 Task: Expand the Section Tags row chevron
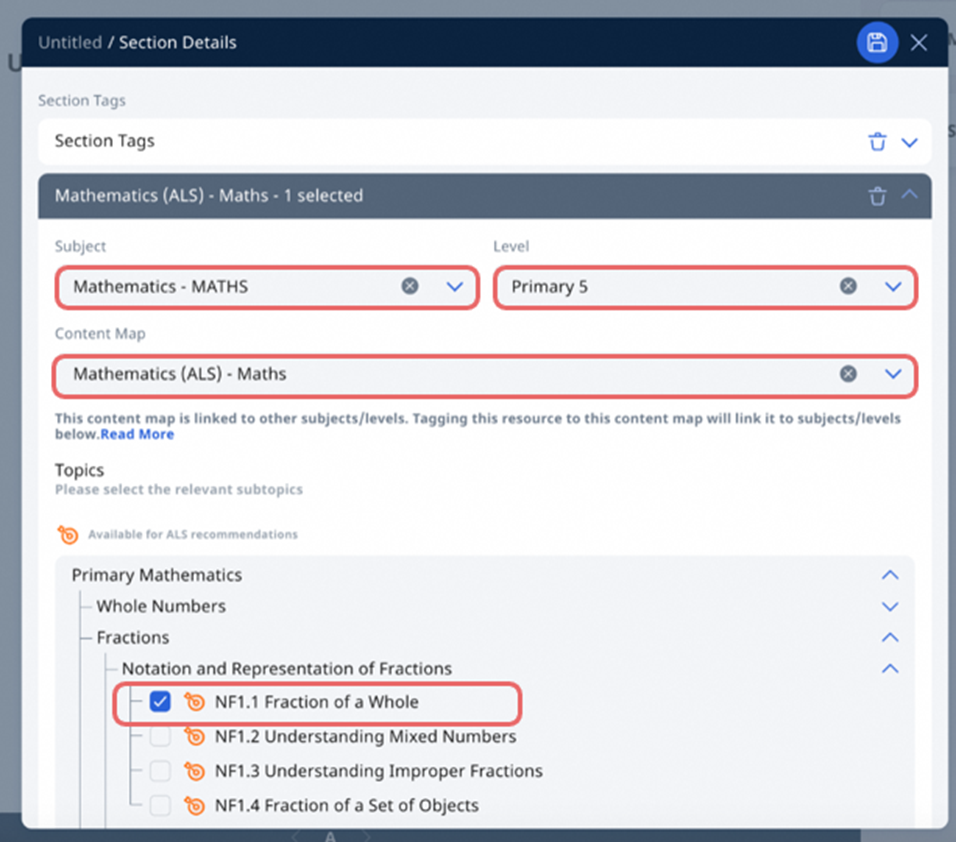909,142
